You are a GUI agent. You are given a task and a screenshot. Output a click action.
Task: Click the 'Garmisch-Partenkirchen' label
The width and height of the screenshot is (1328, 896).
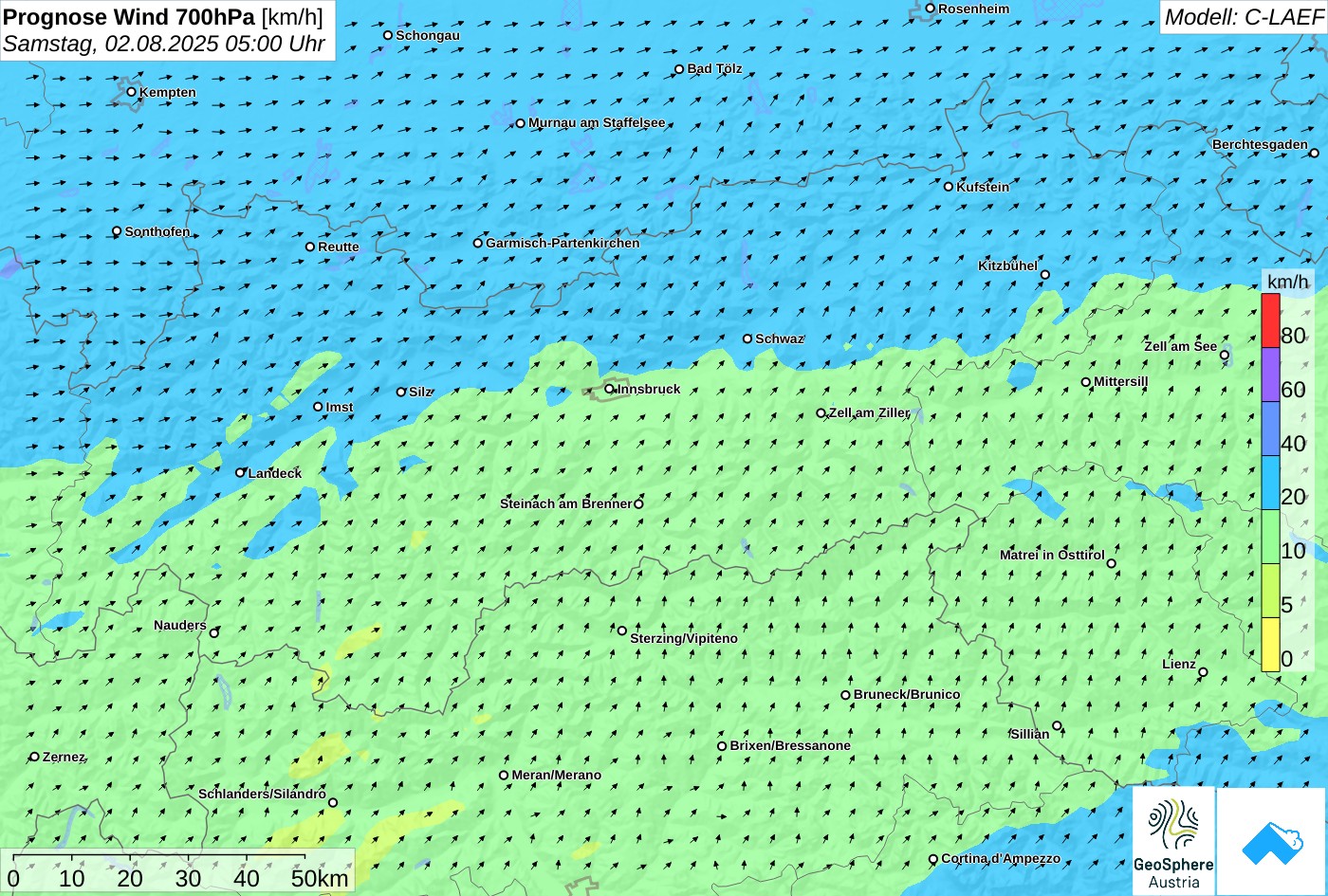click(563, 243)
